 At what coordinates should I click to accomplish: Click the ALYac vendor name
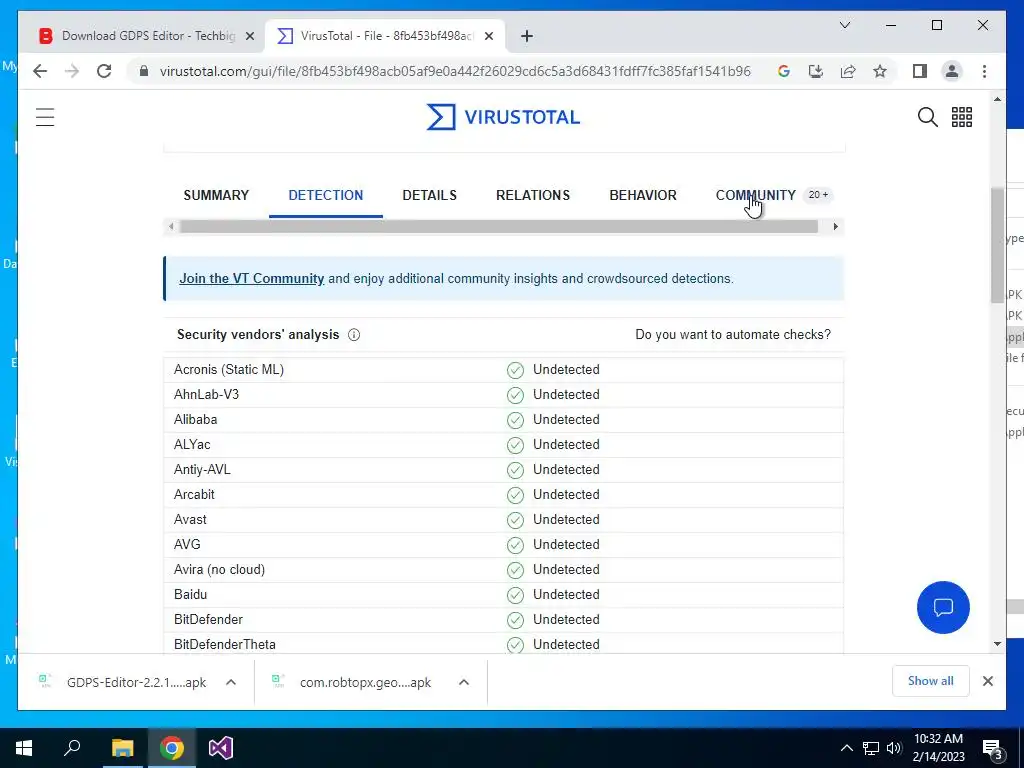tap(192, 444)
